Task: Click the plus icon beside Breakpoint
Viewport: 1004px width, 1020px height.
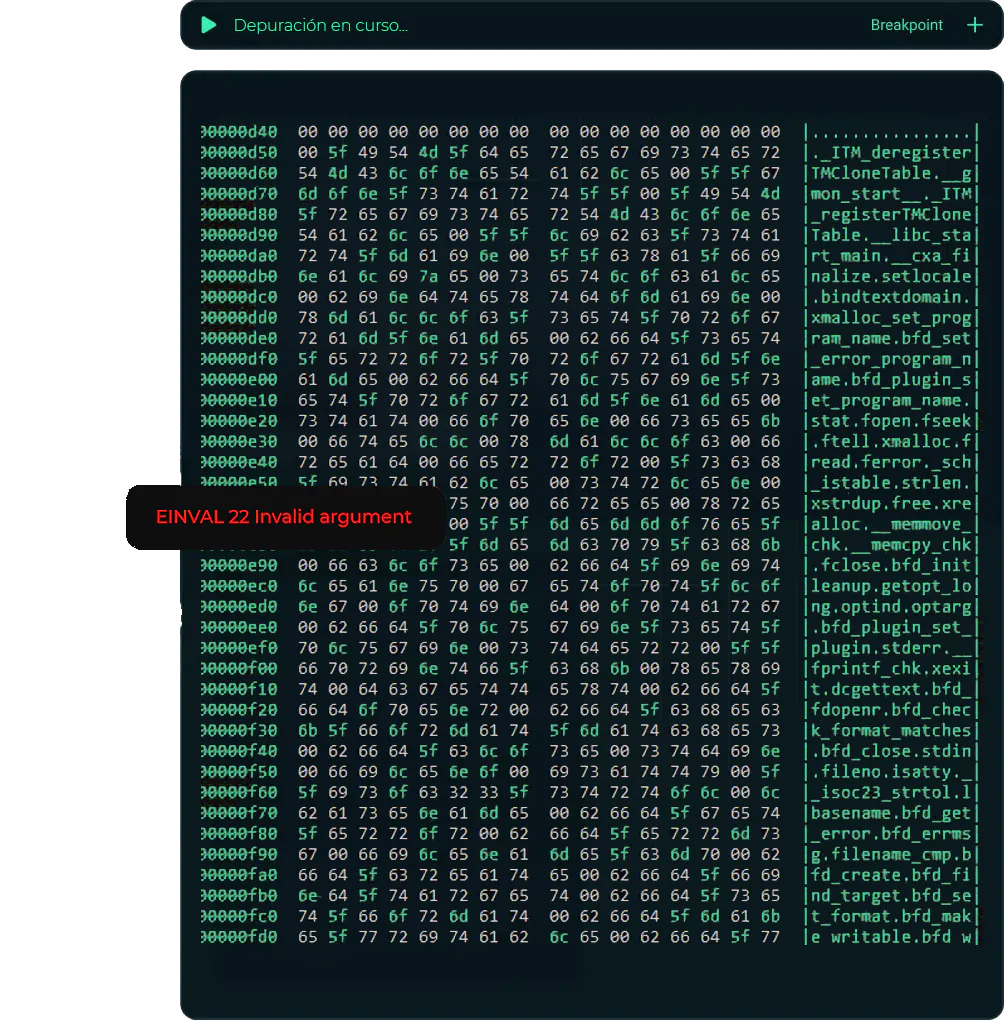Action: (974, 25)
